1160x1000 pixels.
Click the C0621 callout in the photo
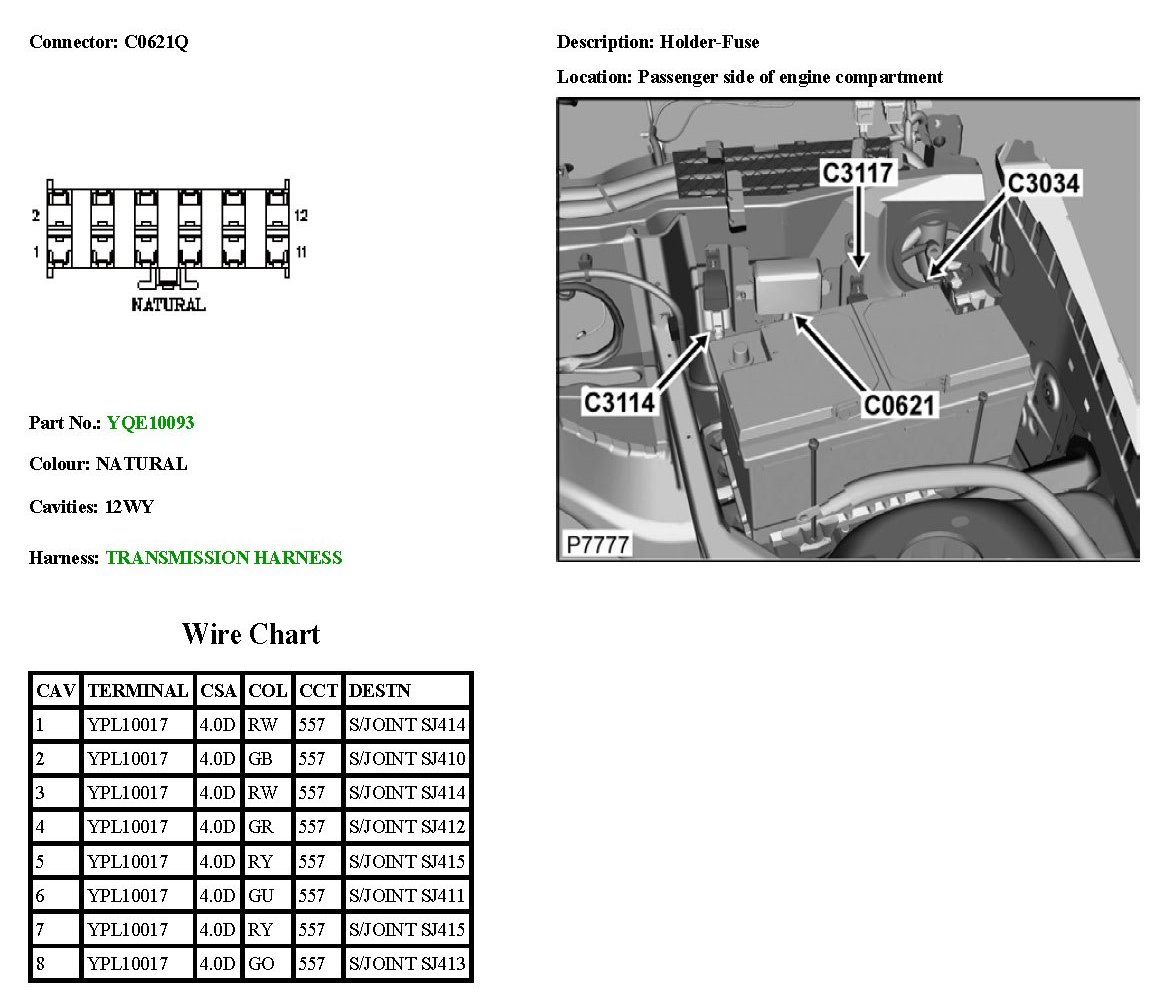click(900, 405)
